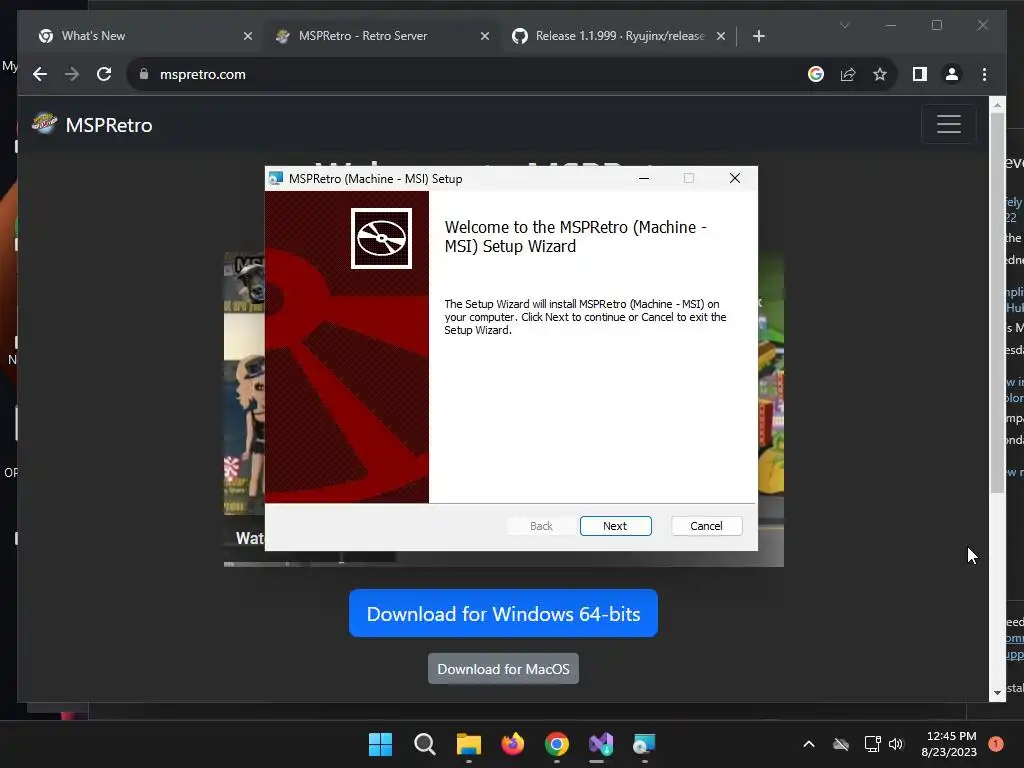Close the What's New tab
The image size is (1024, 768).
pyautogui.click(x=248, y=36)
